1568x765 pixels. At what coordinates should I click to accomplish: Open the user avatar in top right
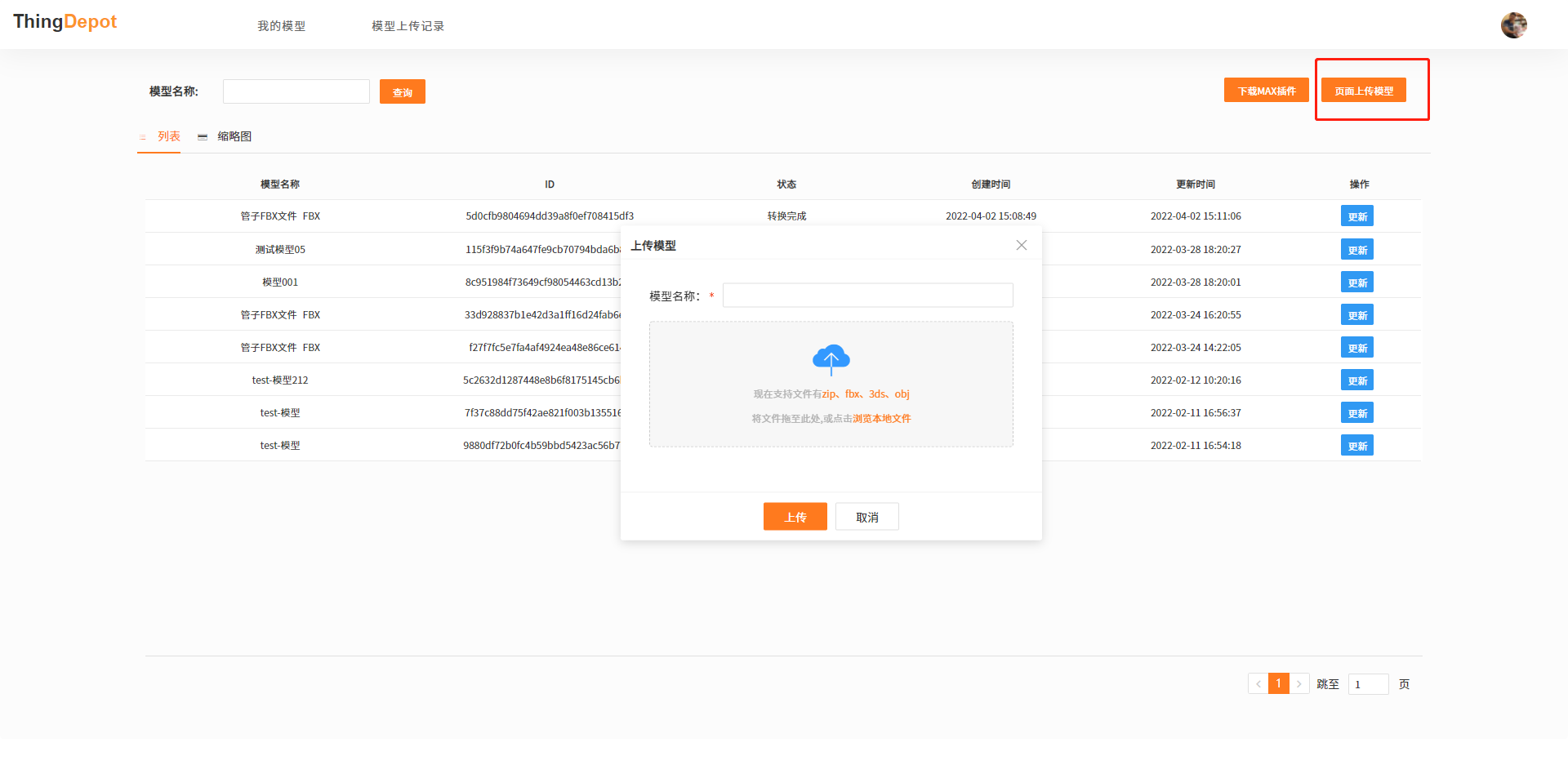click(x=1514, y=24)
